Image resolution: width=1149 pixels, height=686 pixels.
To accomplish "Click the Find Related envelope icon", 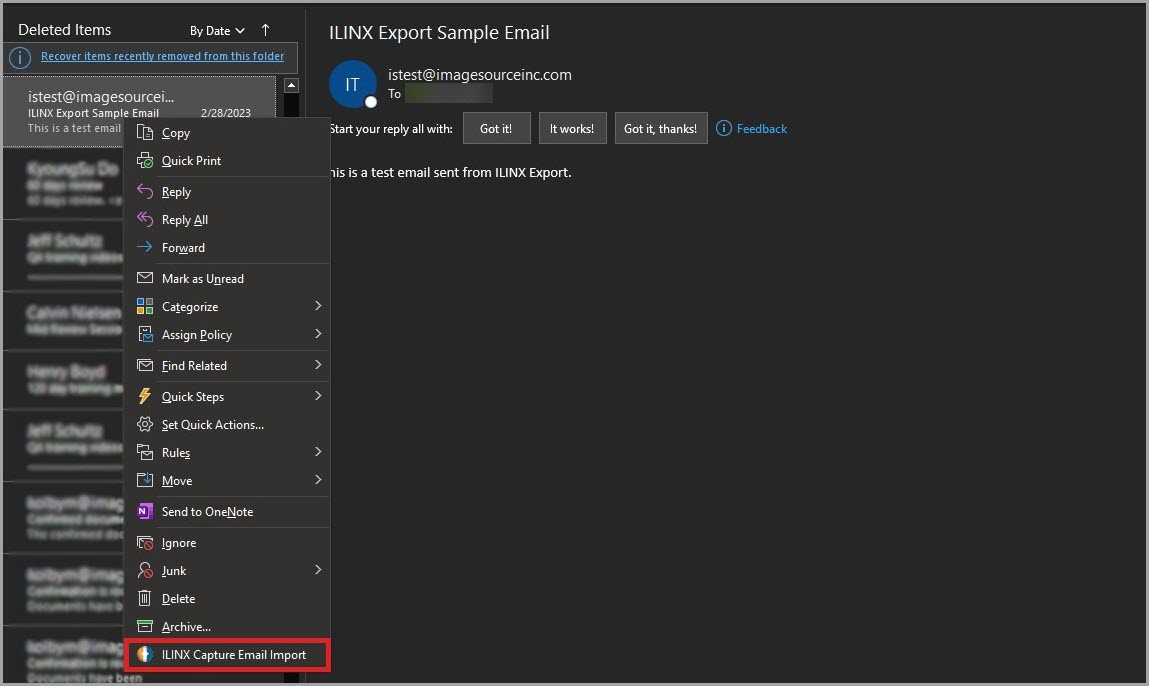I will click(145, 365).
